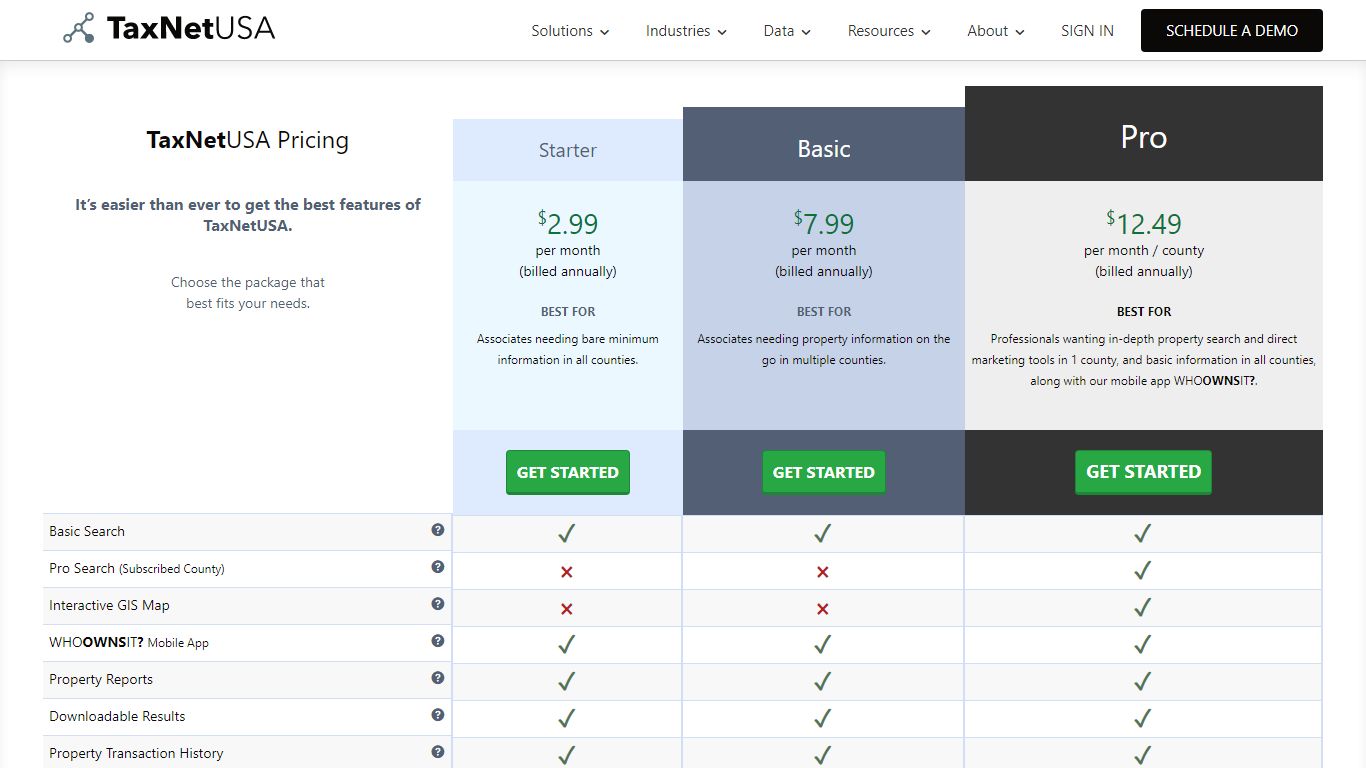Click GET STARTED under Pro plan
The image size is (1366, 768).
[1143, 472]
